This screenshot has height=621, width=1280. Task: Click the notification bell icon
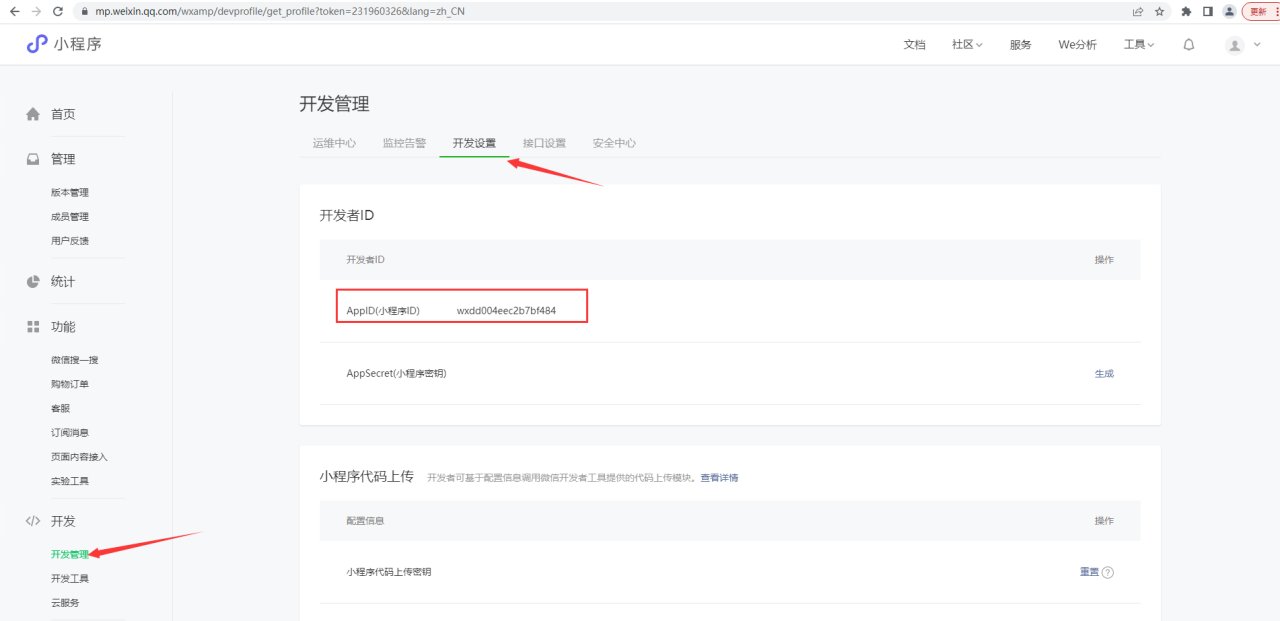[x=1188, y=45]
